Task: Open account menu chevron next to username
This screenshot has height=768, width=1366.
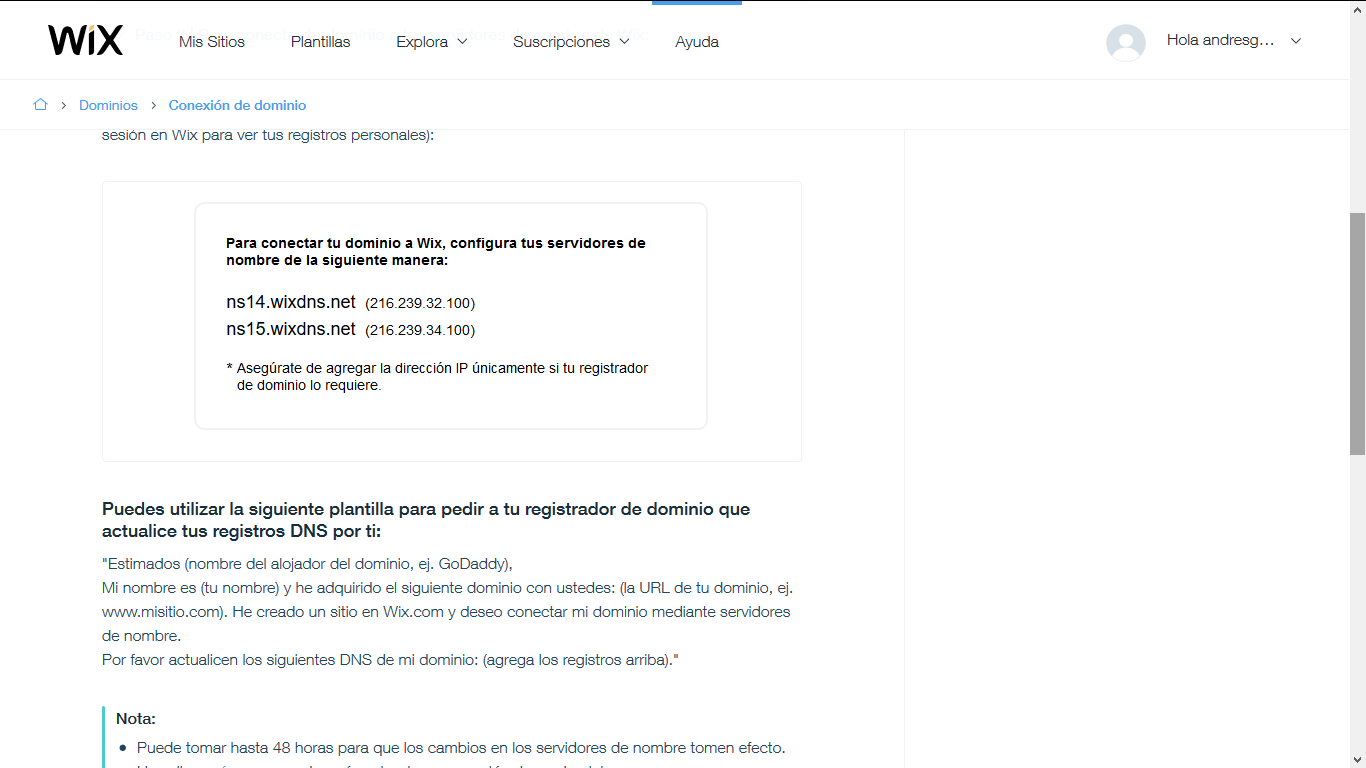Action: point(1296,41)
